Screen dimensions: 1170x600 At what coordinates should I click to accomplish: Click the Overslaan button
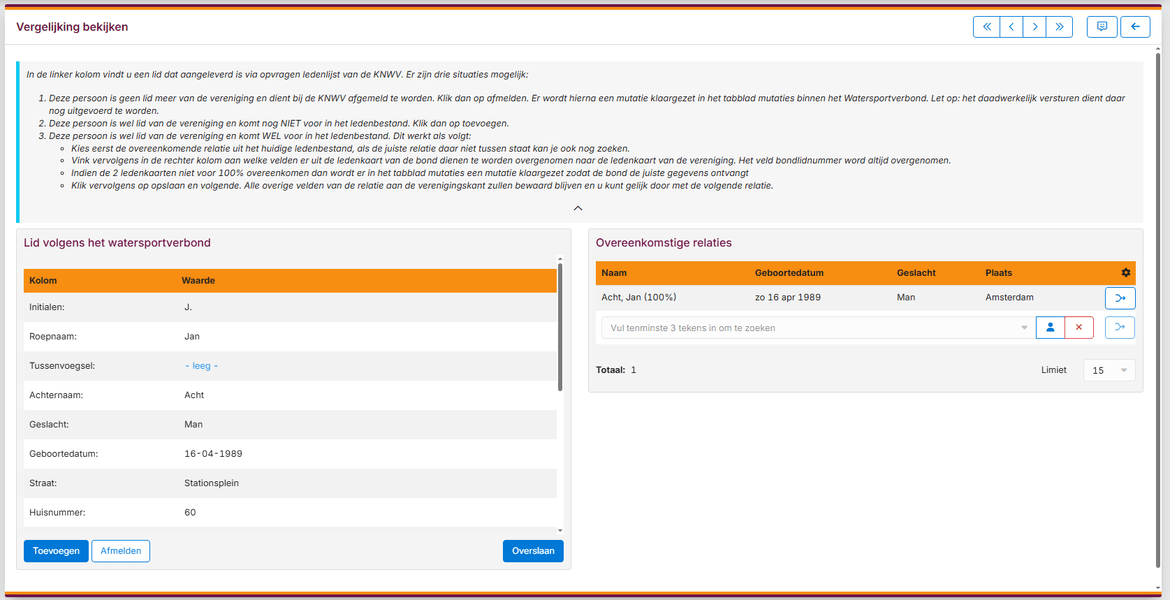[534, 551]
